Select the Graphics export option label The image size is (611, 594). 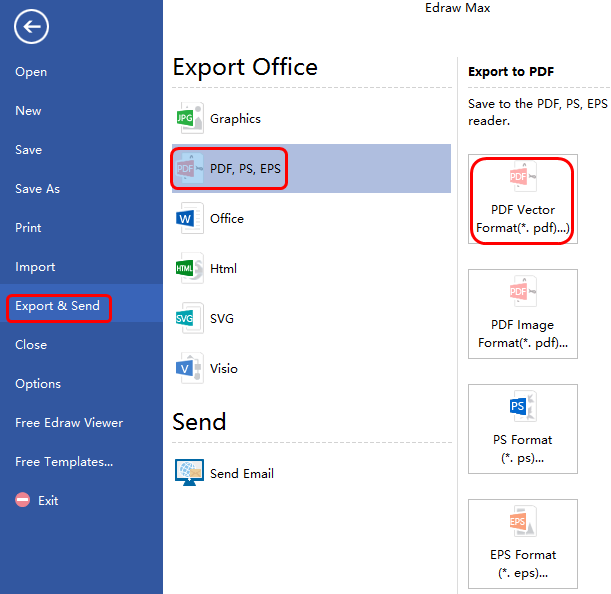point(235,118)
